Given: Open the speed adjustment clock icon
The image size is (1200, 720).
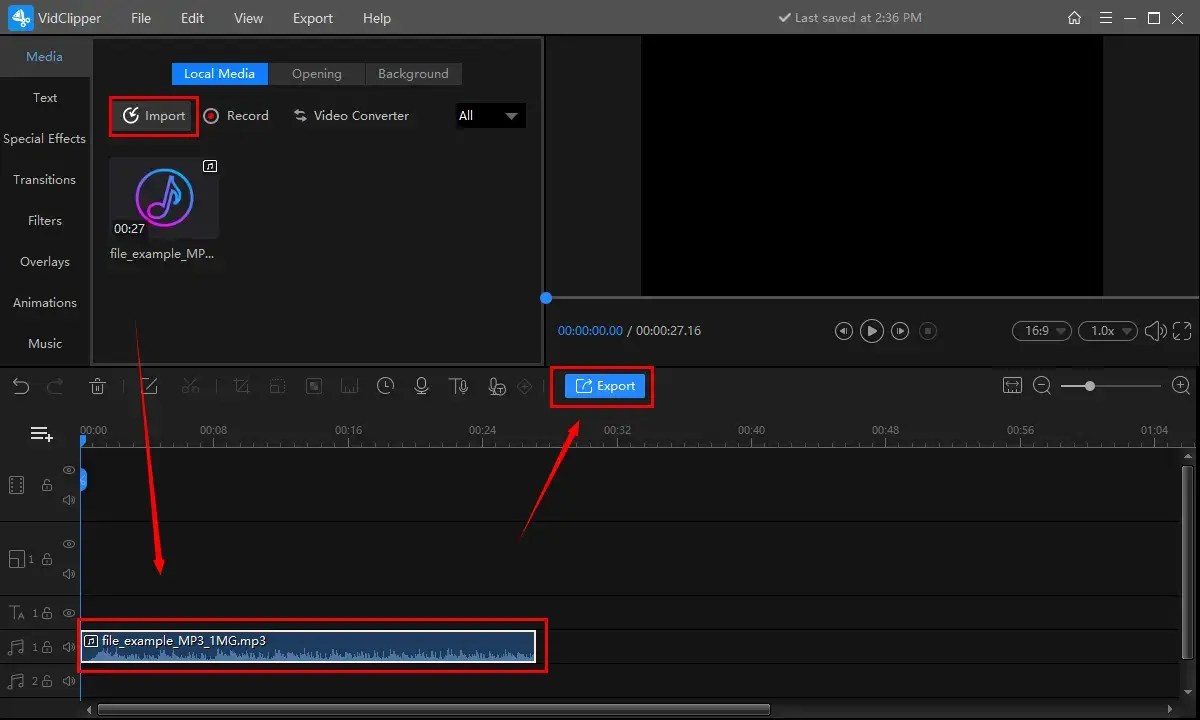Looking at the screenshot, I should pos(385,386).
